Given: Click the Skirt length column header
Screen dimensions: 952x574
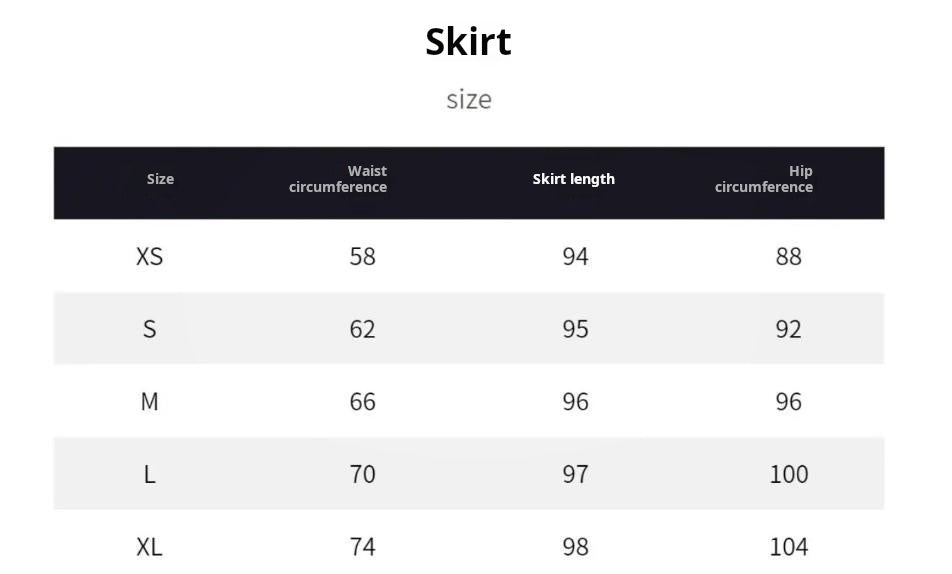Looking at the screenshot, I should 573,179.
